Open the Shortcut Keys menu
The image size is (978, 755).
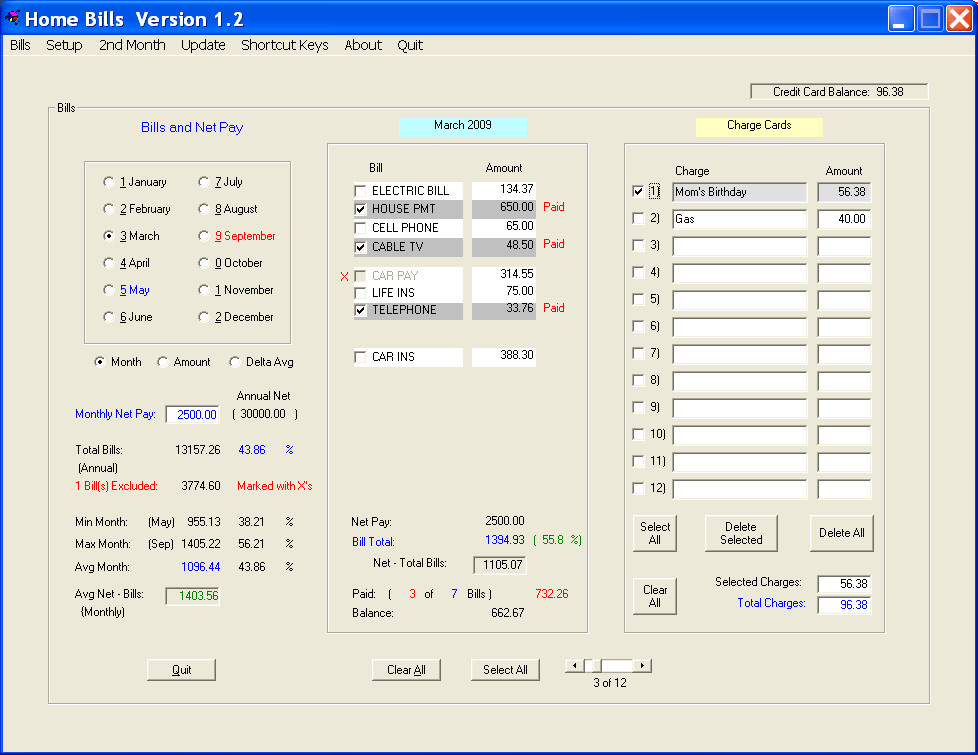(x=284, y=45)
